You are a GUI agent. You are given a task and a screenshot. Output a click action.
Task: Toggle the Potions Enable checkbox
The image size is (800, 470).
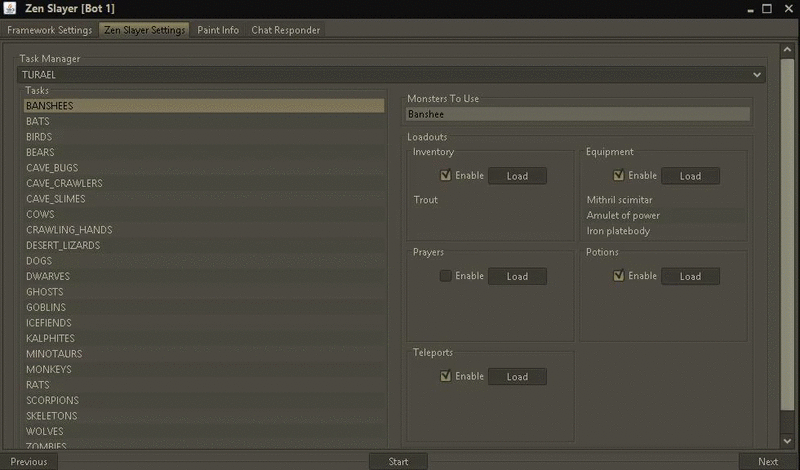pyautogui.click(x=618, y=276)
